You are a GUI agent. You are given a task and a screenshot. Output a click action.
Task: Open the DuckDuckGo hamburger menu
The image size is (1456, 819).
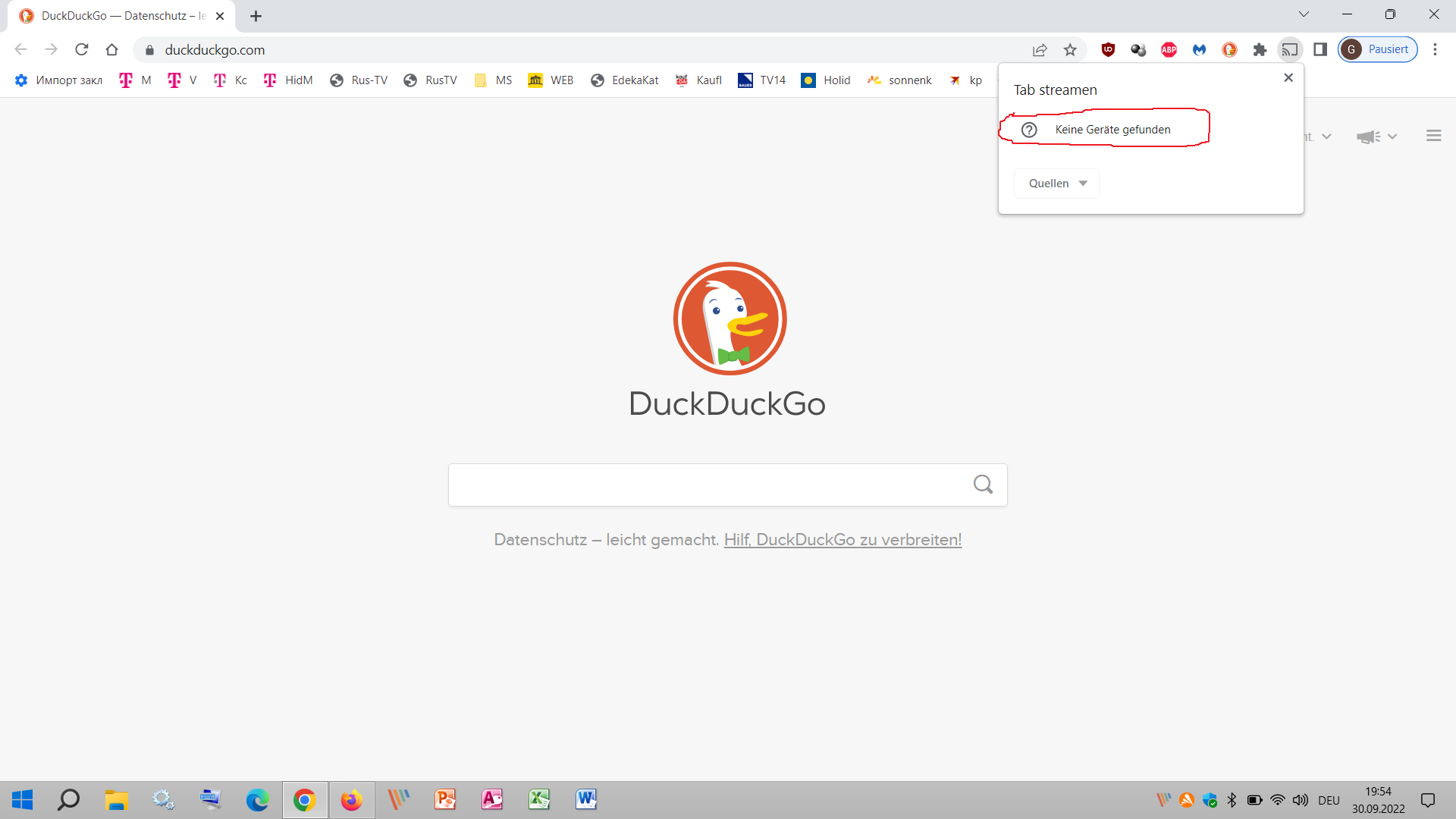(1433, 136)
